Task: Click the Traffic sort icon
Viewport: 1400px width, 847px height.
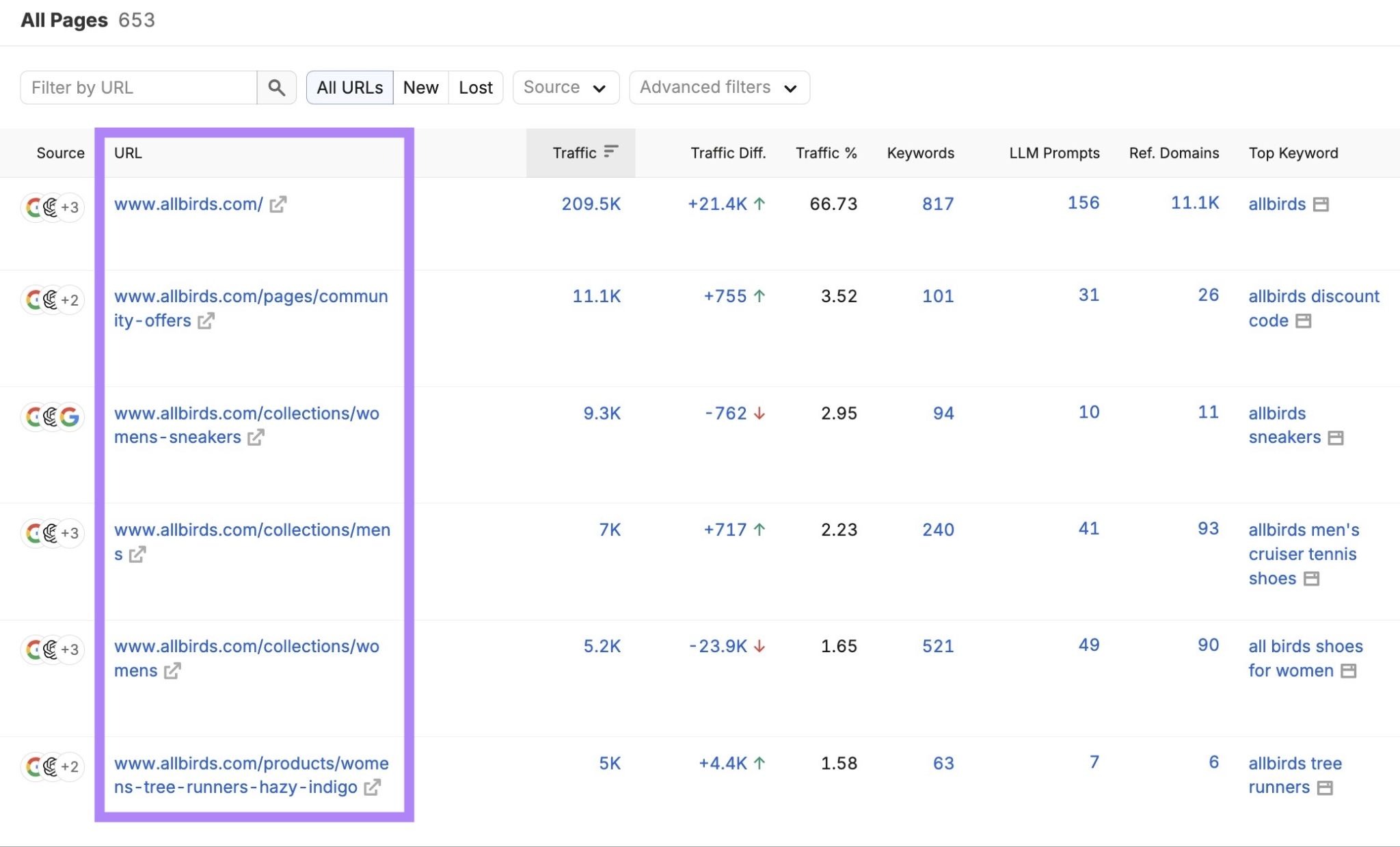Action: (611, 151)
